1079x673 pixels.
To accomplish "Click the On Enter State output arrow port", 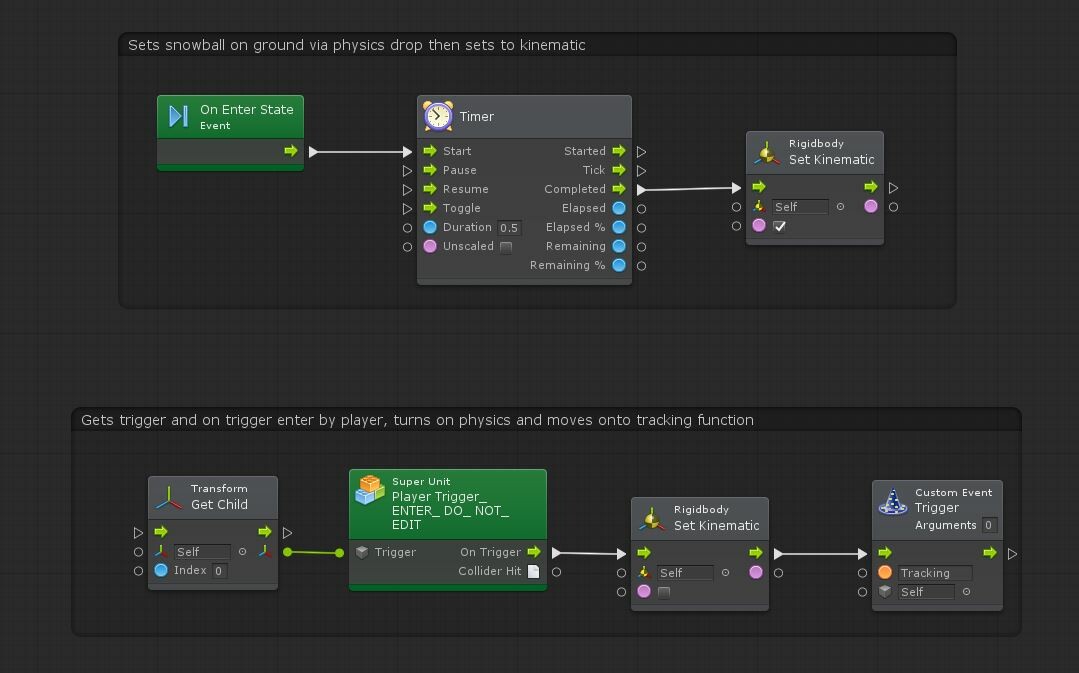I will [290, 151].
